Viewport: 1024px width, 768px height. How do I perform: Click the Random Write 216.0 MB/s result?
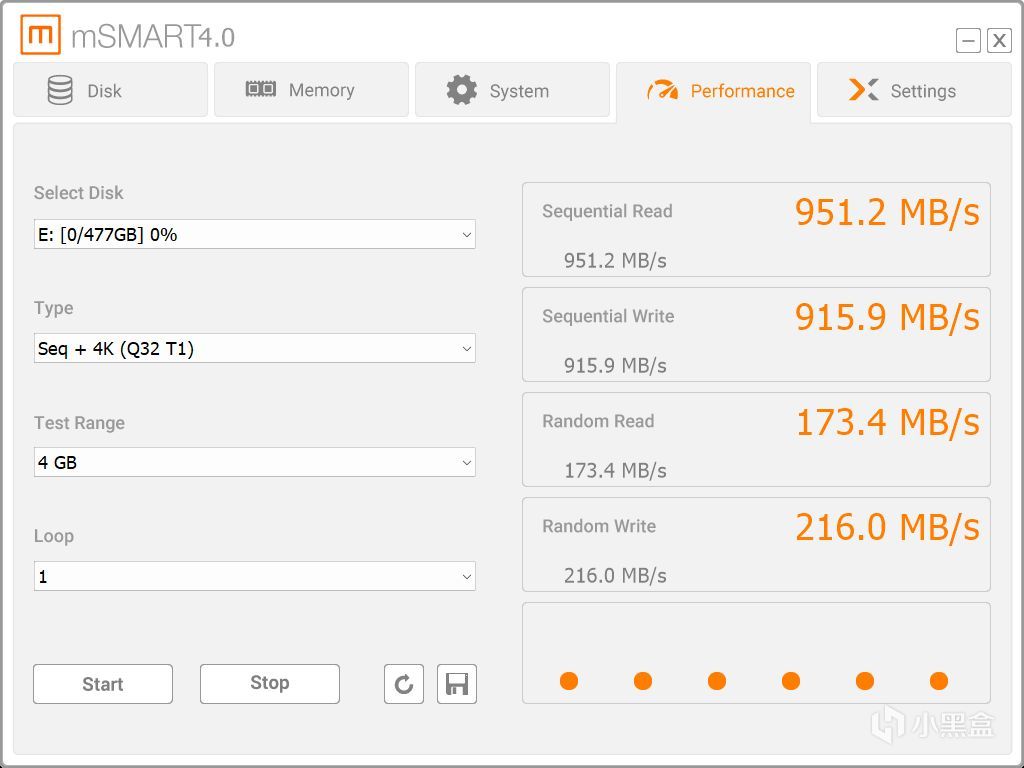tap(887, 527)
